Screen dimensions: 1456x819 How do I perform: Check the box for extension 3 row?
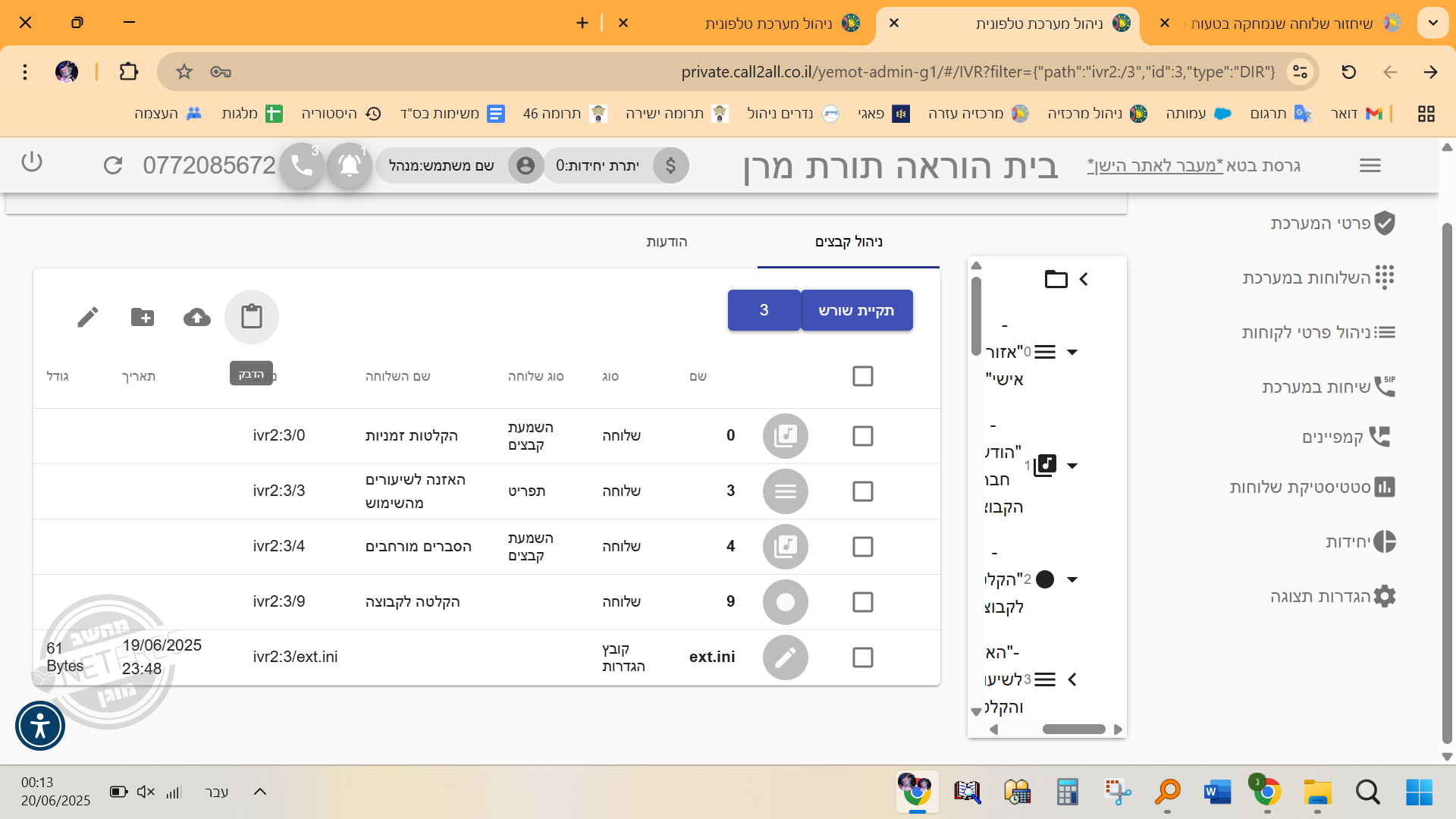[x=863, y=491]
